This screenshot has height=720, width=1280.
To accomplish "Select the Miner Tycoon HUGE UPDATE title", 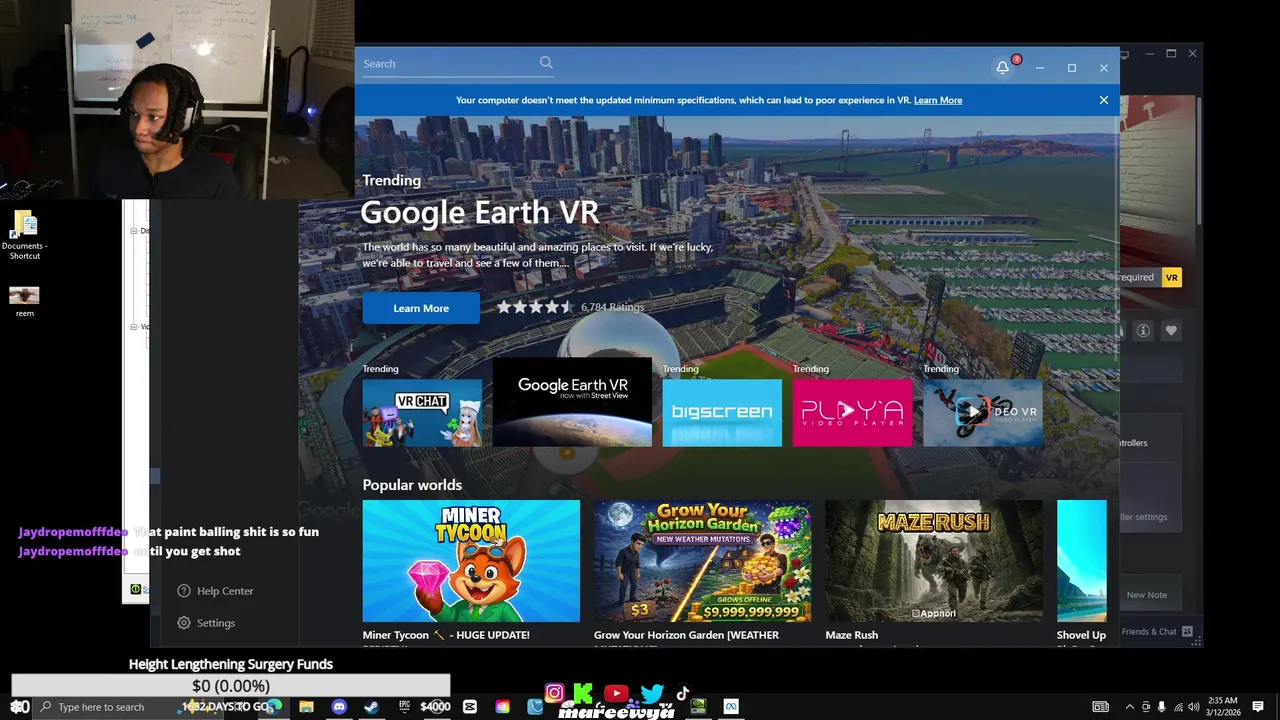I will pos(446,635).
